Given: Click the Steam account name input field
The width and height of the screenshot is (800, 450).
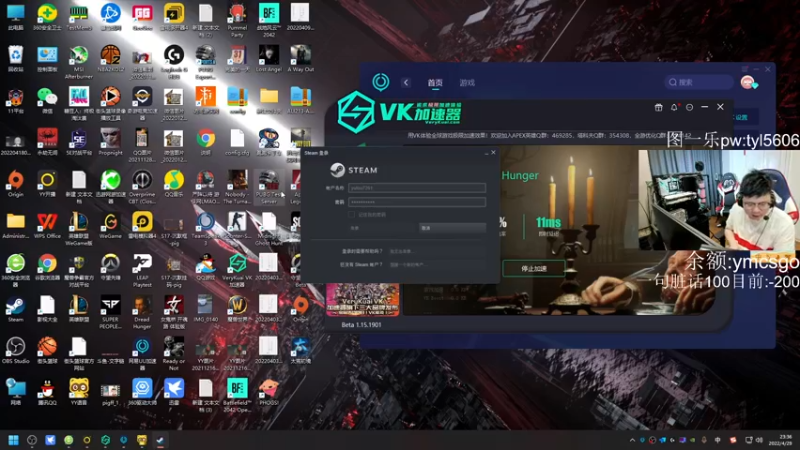Looking at the screenshot, I should pyautogui.click(x=417, y=188).
